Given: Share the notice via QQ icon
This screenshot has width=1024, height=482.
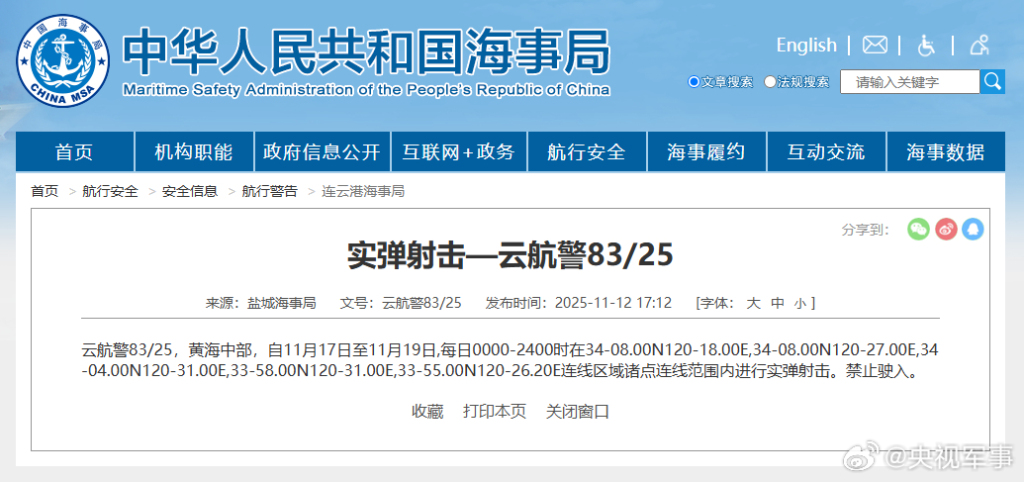Looking at the screenshot, I should point(973,229).
